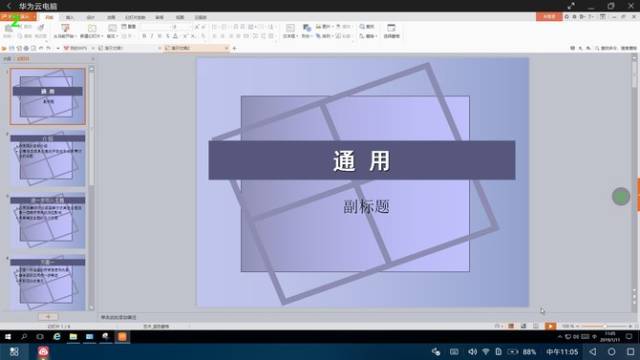This screenshot has height=360, width=640.
Task: Expand the quick access toolbar dropdown arrow
Action: pos(58,48)
